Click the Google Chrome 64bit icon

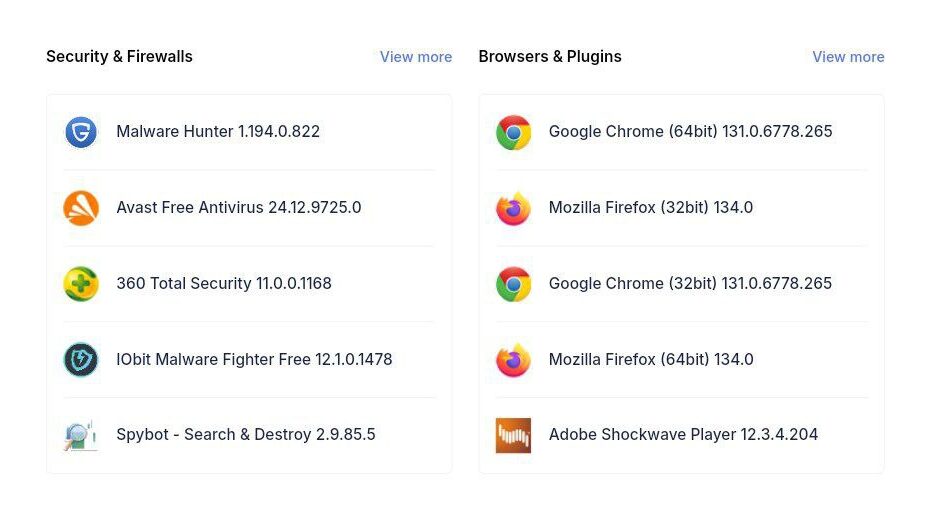pyautogui.click(x=513, y=132)
